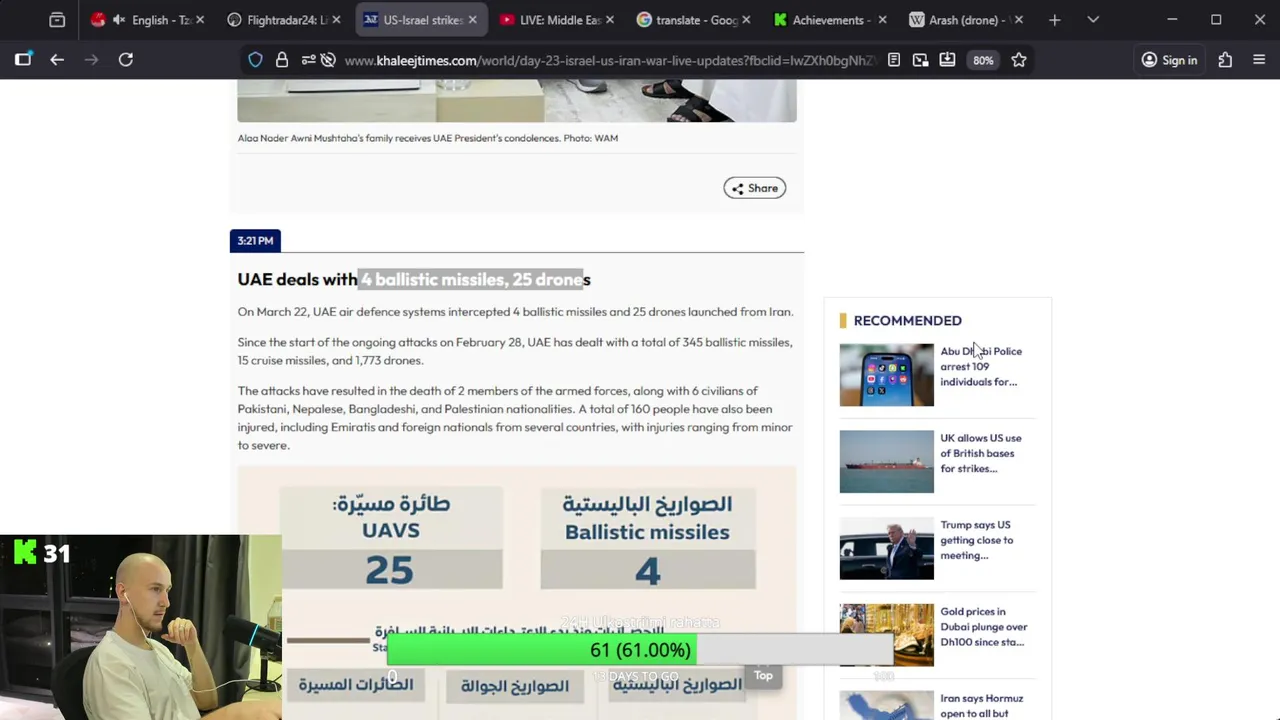Open the tracking protection shield icon
Screen dimensions: 1280x720
[256, 60]
